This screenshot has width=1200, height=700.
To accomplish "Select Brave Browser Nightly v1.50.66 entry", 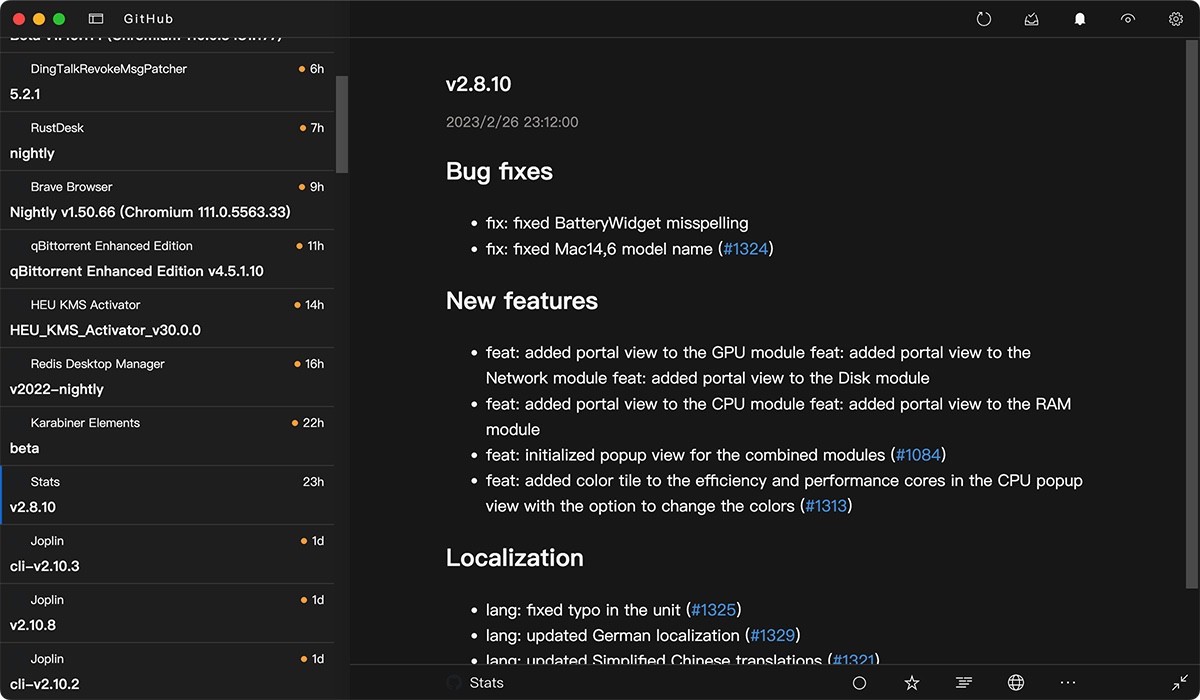I will [167, 199].
